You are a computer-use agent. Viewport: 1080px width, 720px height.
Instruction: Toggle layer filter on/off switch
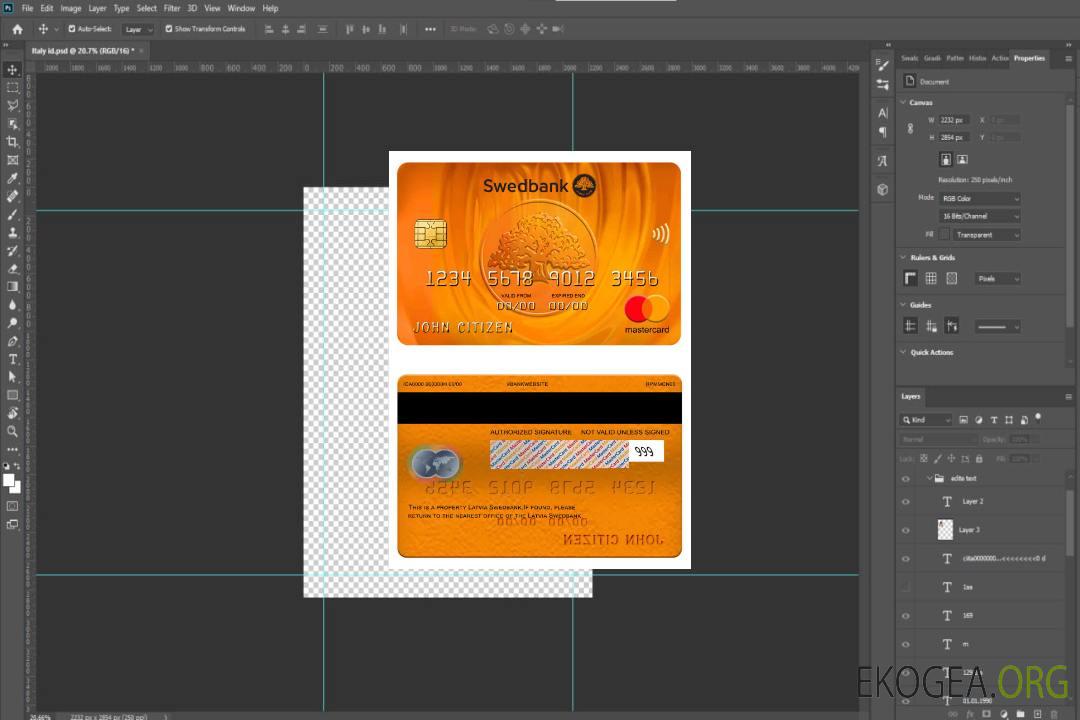(x=1038, y=418)
